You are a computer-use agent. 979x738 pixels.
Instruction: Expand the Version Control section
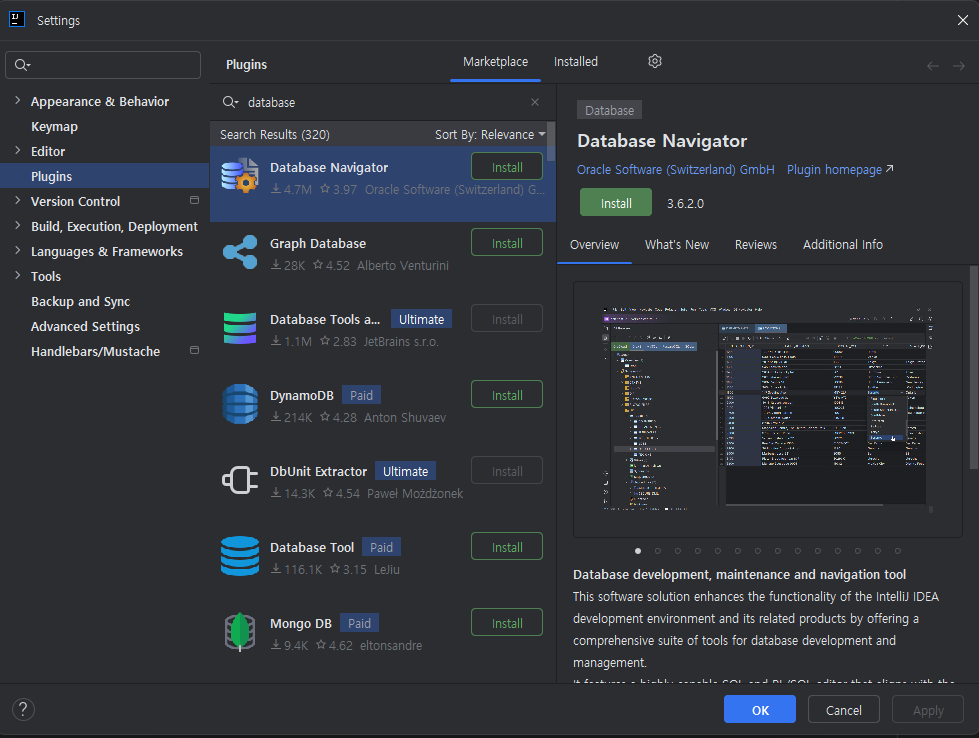(17, 200)
